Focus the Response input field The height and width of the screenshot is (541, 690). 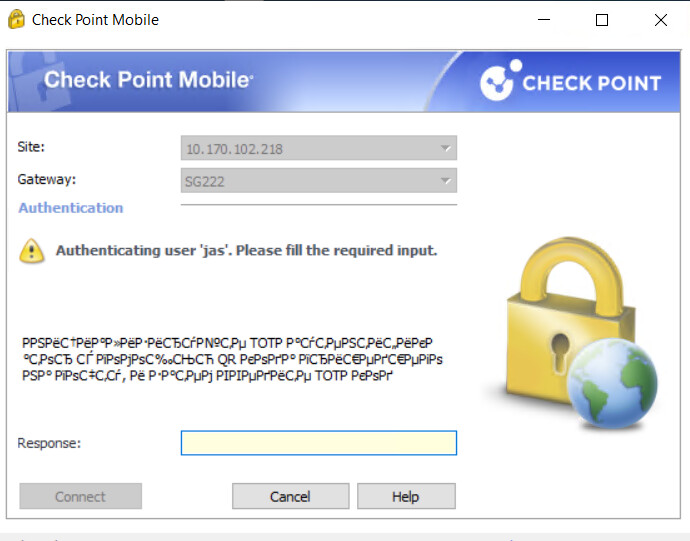(319, 443)
